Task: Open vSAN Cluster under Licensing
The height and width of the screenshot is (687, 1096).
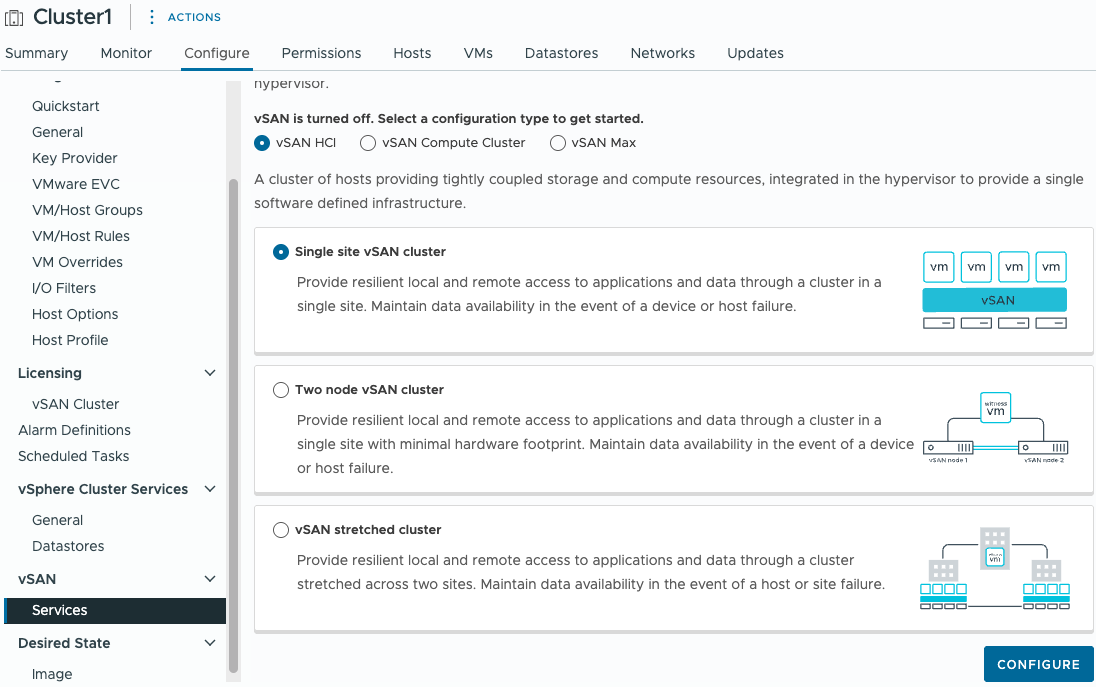Action: [75, 404]
